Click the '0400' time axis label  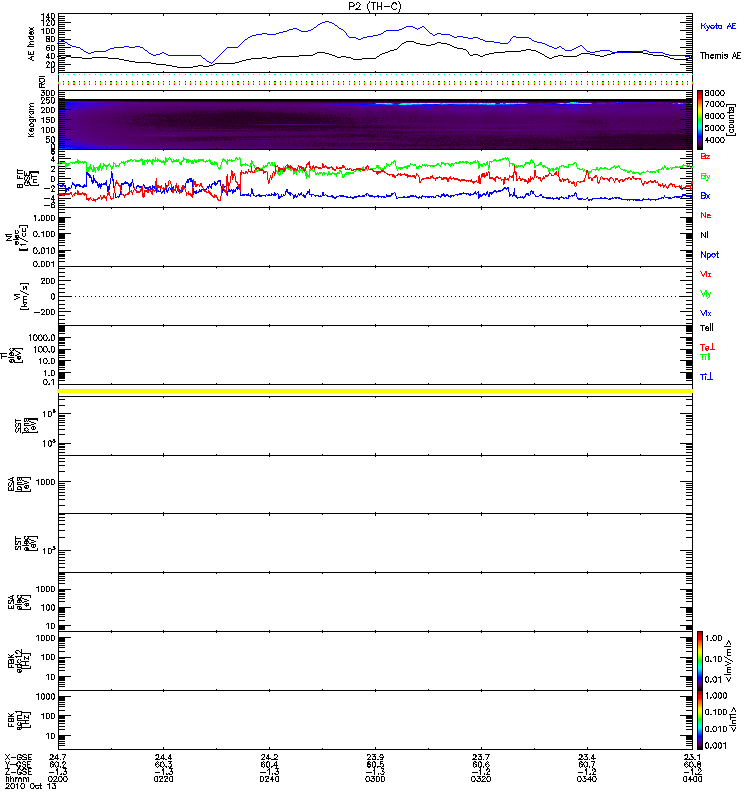point(692,779)
